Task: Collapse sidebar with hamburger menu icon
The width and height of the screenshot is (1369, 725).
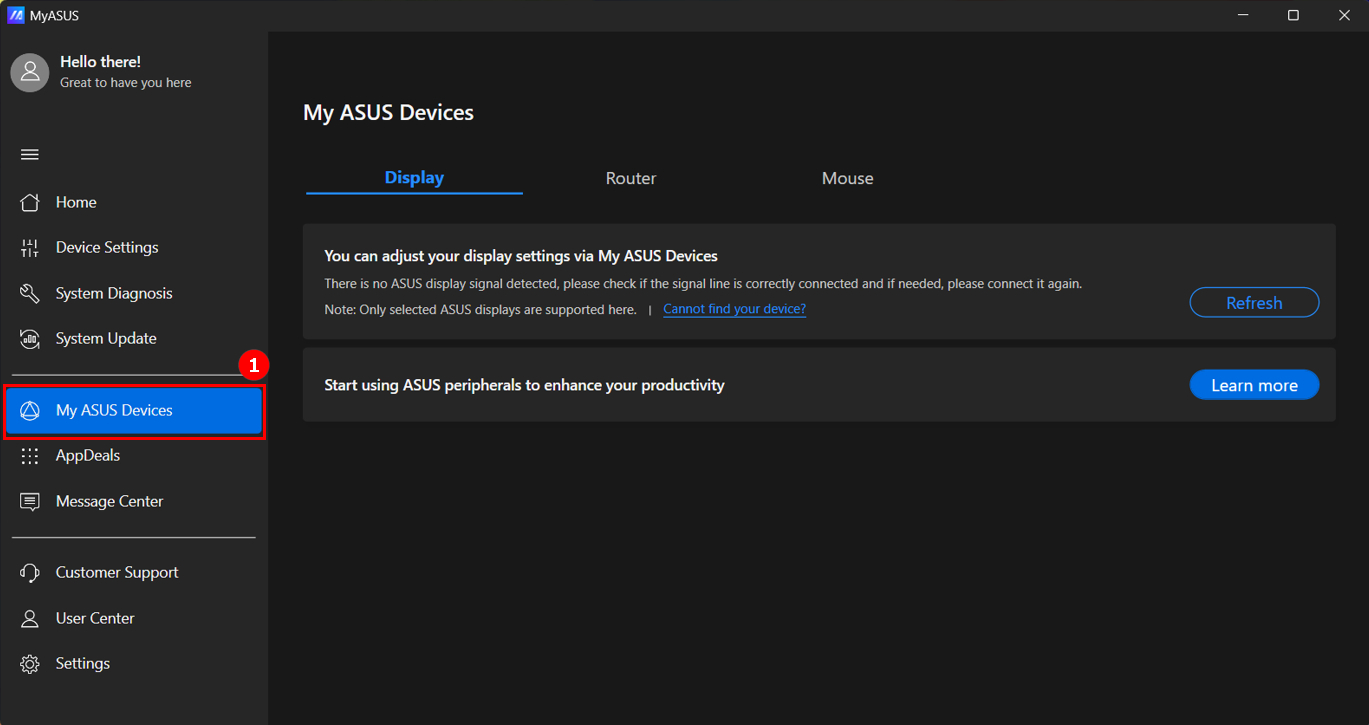Action: (30, 154)
